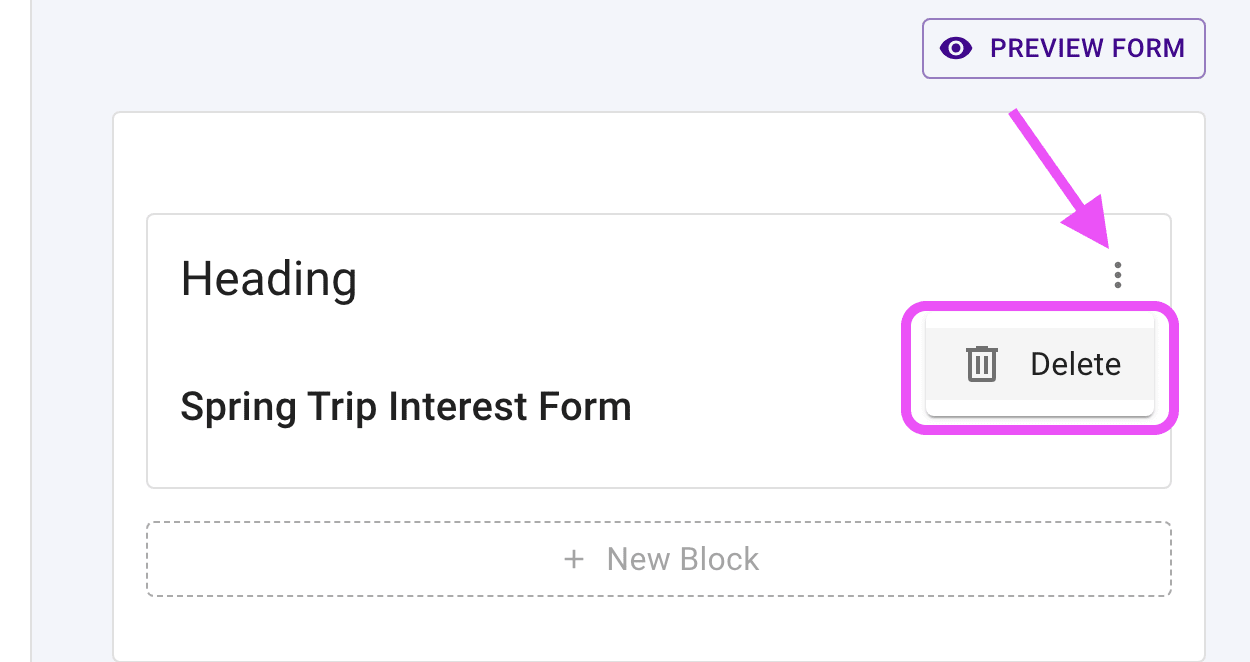Click the gray background left of PREVIEW FORM
This screenshot has height=662, width=1250.
pos(500,48)
